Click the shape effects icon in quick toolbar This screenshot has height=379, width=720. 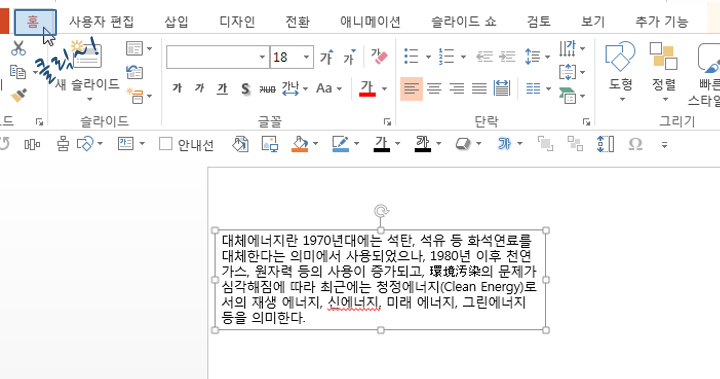(463, 144)
